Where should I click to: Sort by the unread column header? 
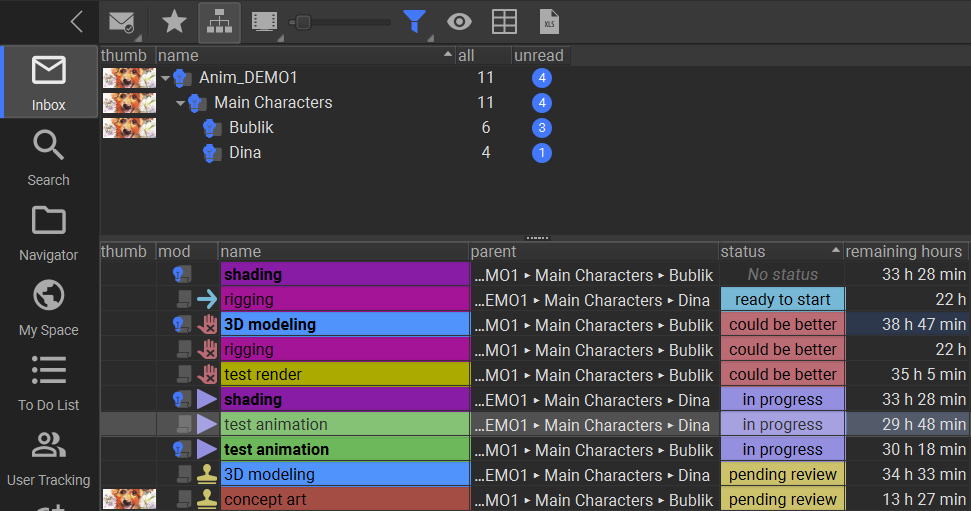click(539, 55)
